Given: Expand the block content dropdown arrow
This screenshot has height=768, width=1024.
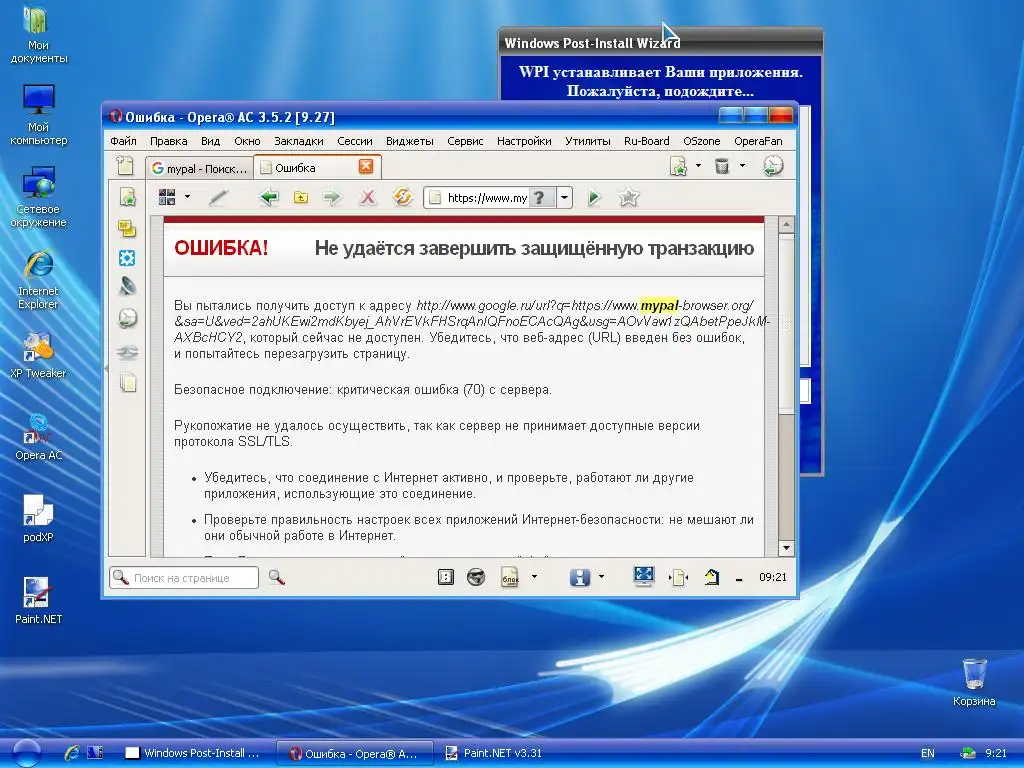Looking at the screenshot, I should pos(534,577).
